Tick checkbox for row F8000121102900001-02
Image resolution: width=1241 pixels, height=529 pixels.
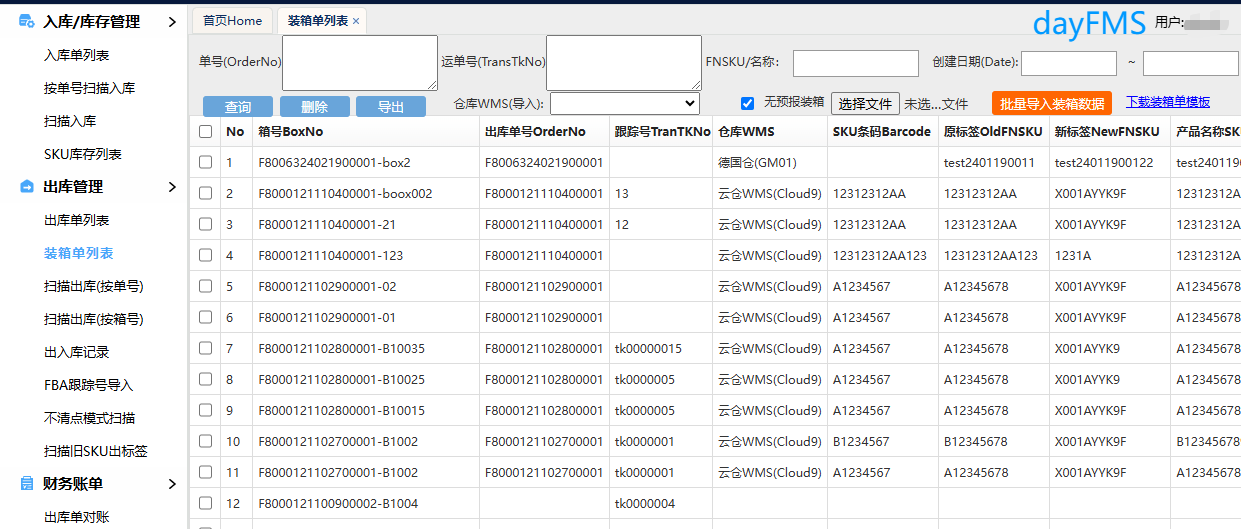point(205,286)
